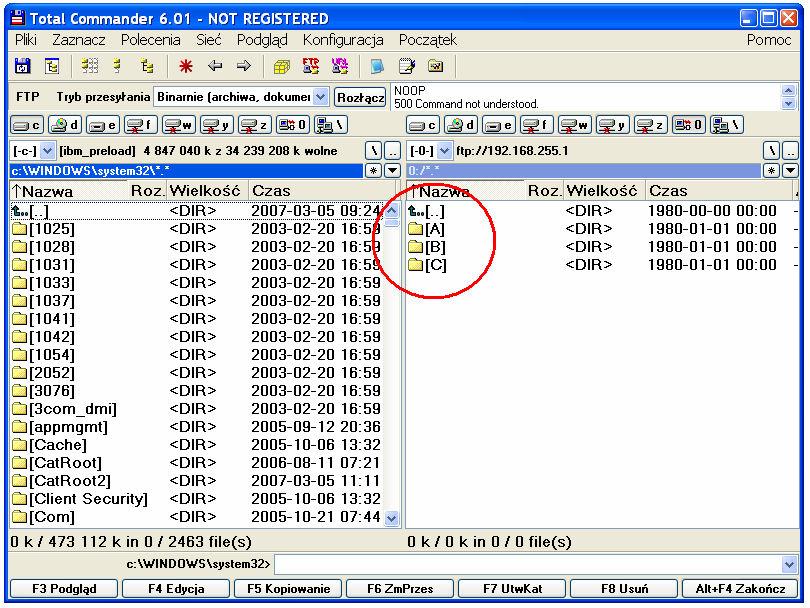
Task: Click the directory tree window toolbar icon
Action: pos(52,66)
